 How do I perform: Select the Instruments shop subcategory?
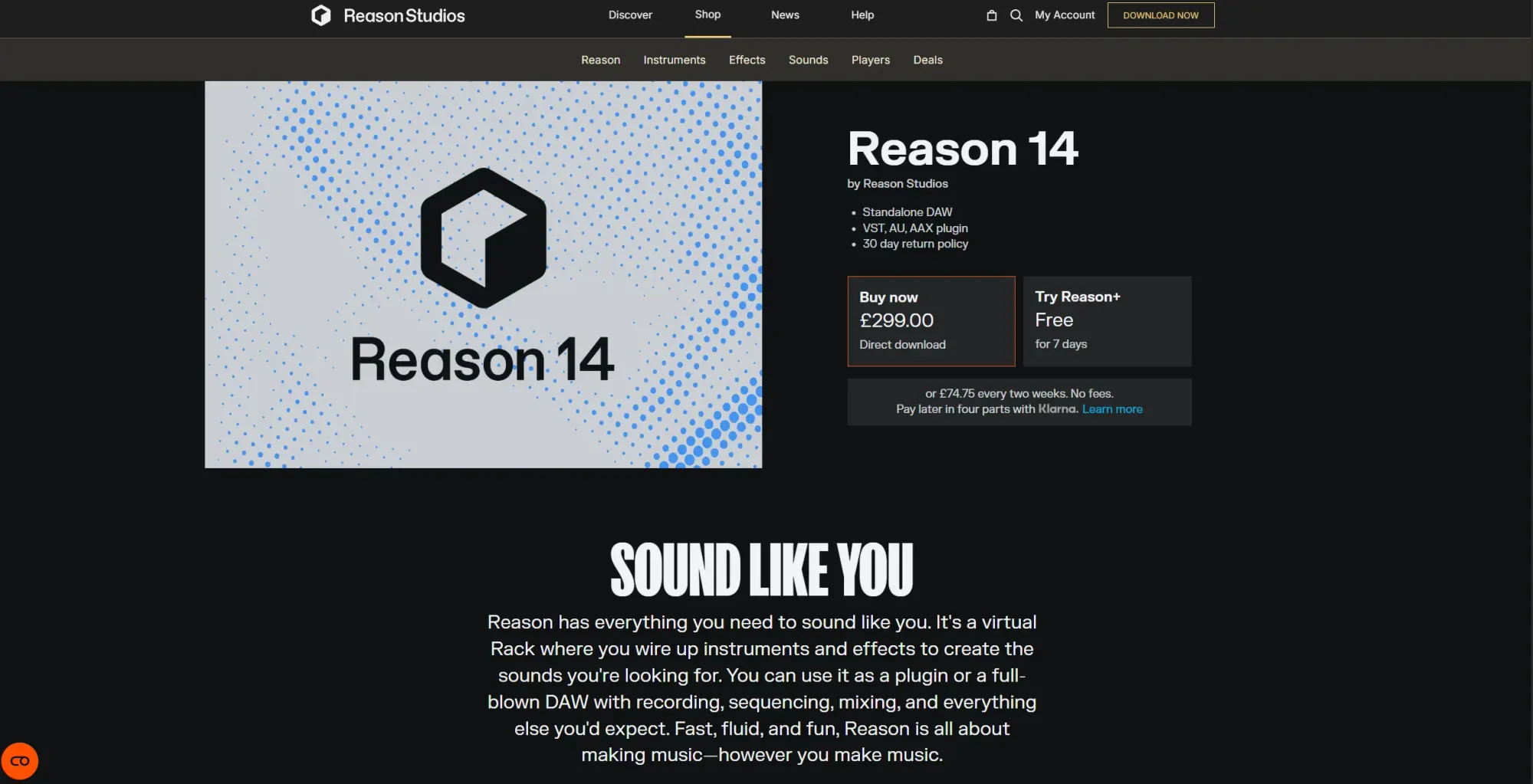(x=675, y=60)
